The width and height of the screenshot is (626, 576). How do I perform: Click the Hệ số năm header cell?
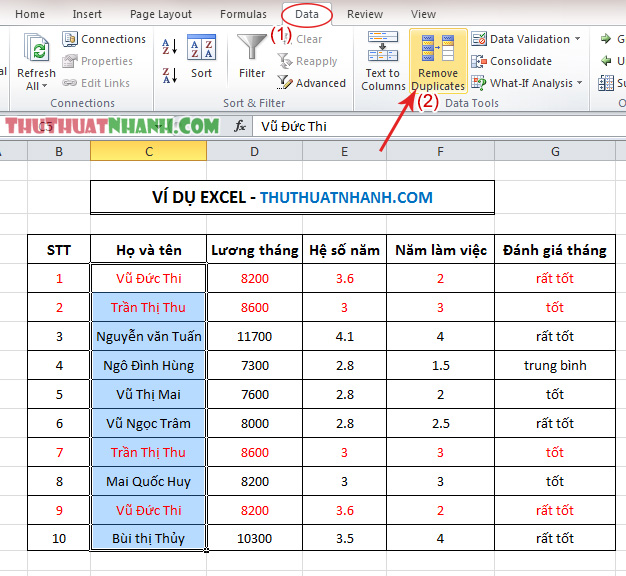pyautogui.click(x=344, y=249)
